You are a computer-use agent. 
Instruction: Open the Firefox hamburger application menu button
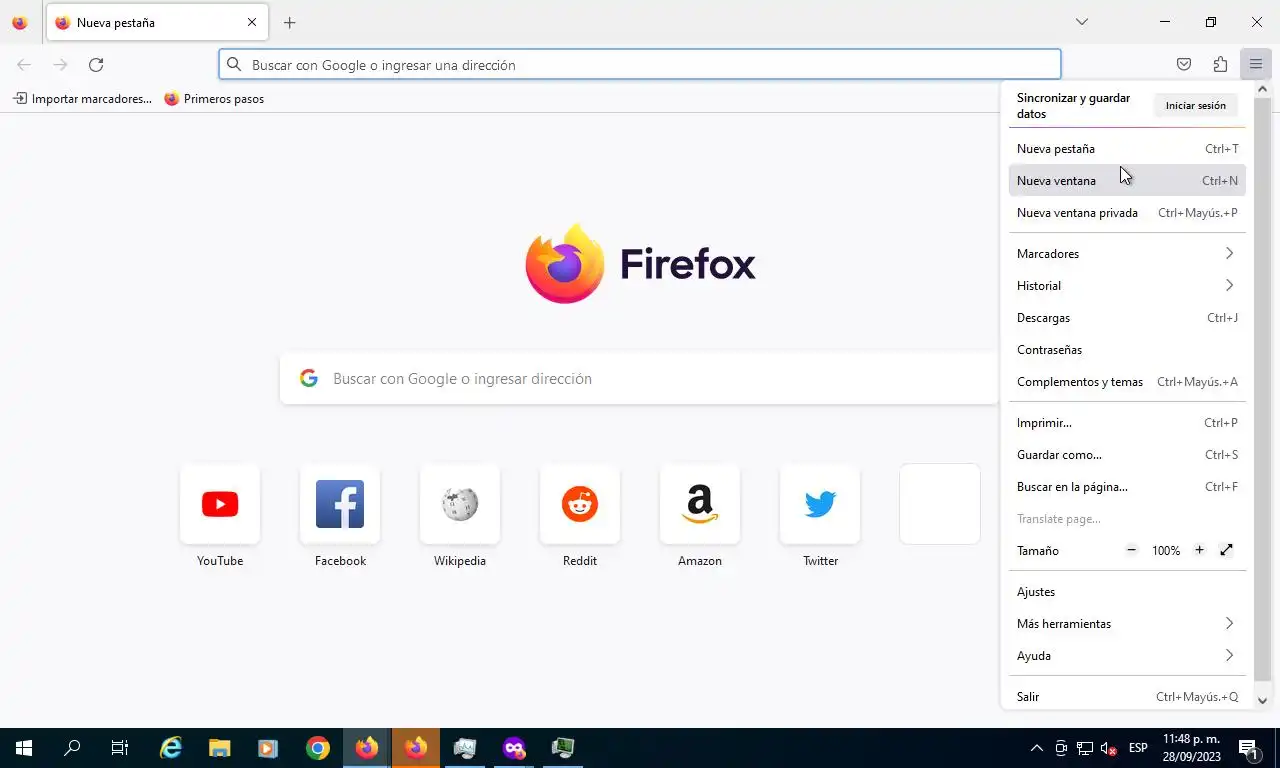[1255, 65]
